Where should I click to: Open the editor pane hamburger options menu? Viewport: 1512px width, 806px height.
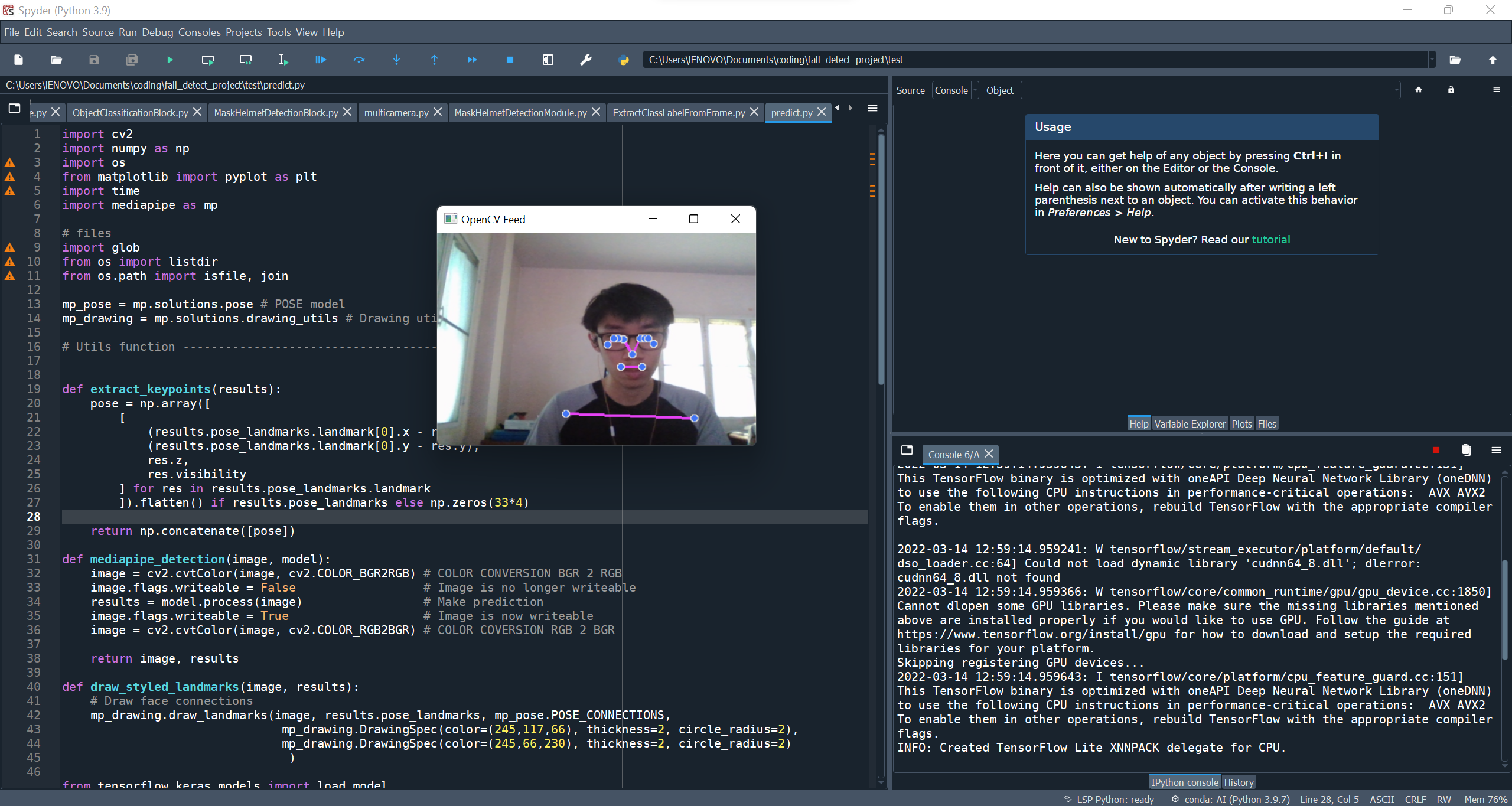tap(872, 109)
